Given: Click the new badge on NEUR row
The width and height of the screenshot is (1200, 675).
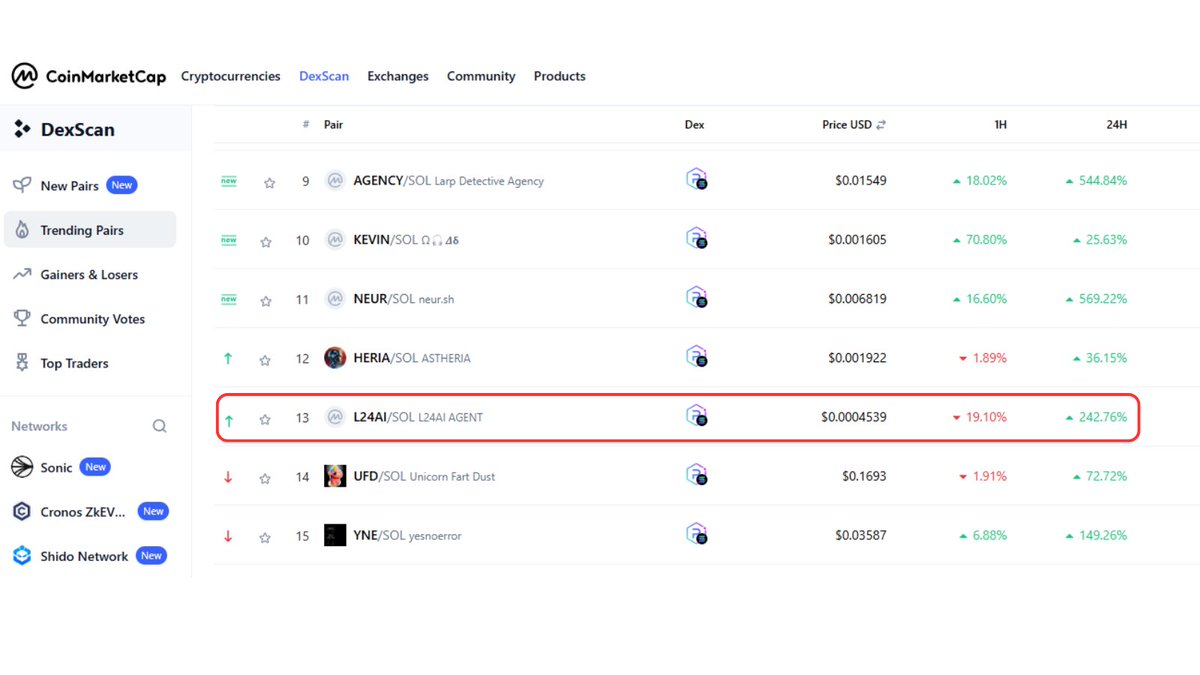Looking at the screenshot, I should [229, 299].
